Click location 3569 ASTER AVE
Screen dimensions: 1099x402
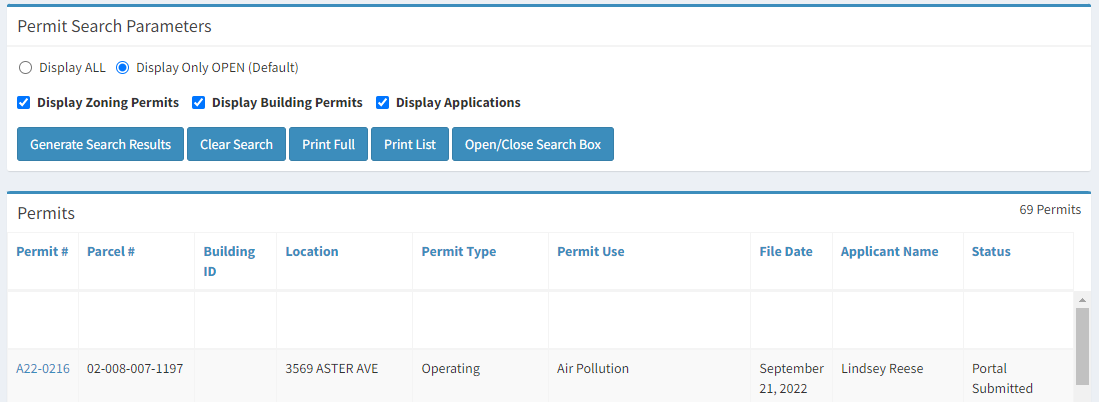pyautogui.click(x=332, y=368)
